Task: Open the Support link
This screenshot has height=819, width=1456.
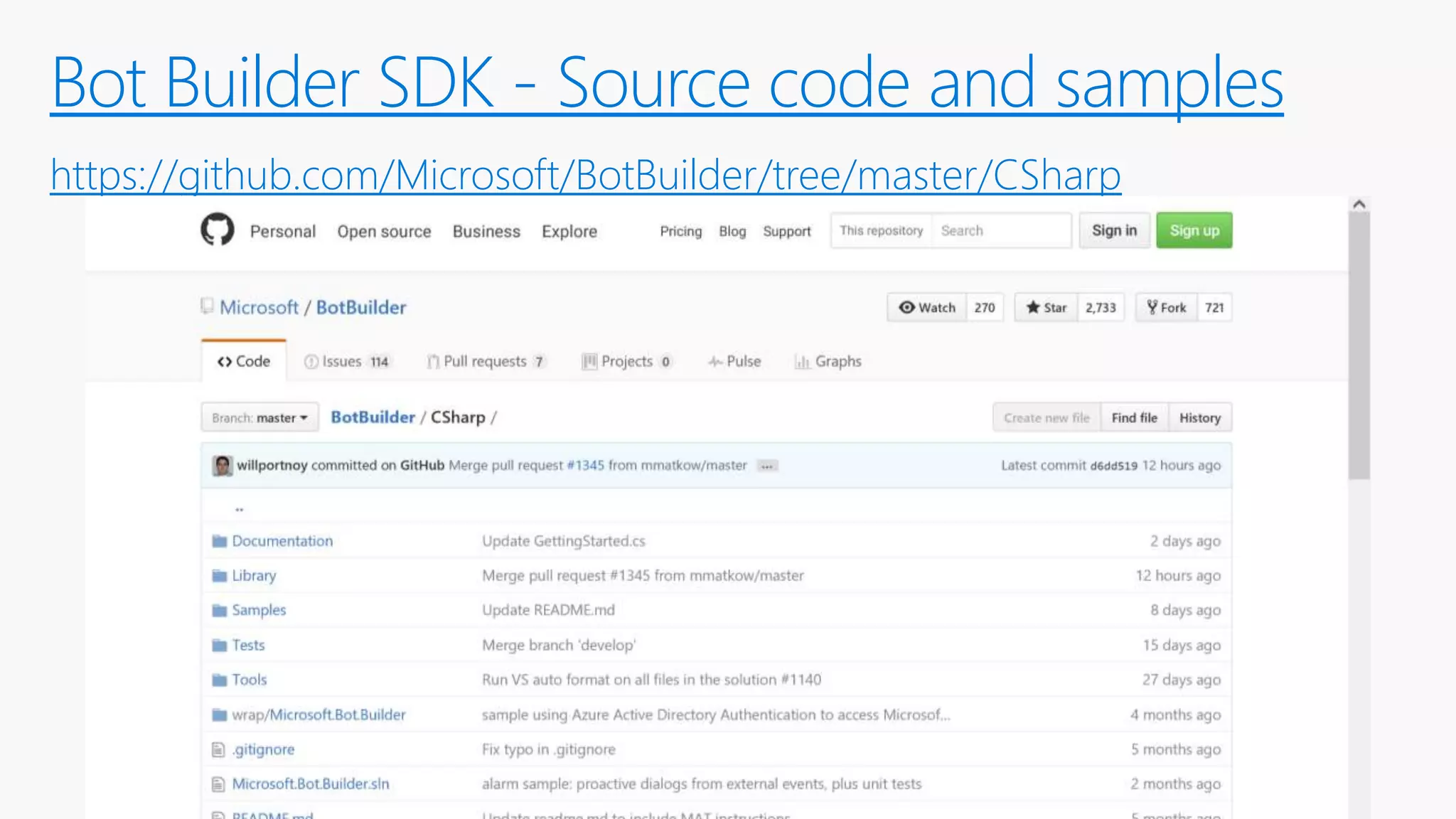Action: [786, 231]
